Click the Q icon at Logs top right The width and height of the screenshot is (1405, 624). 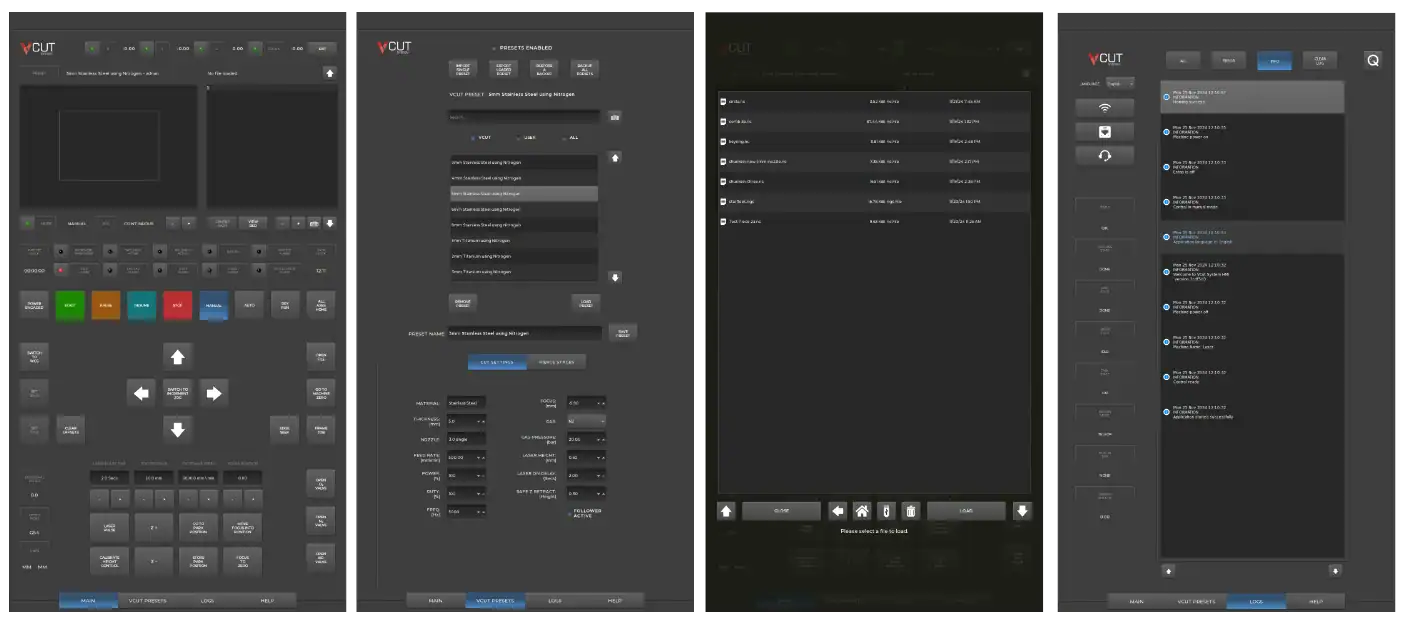pos(1373,60)
